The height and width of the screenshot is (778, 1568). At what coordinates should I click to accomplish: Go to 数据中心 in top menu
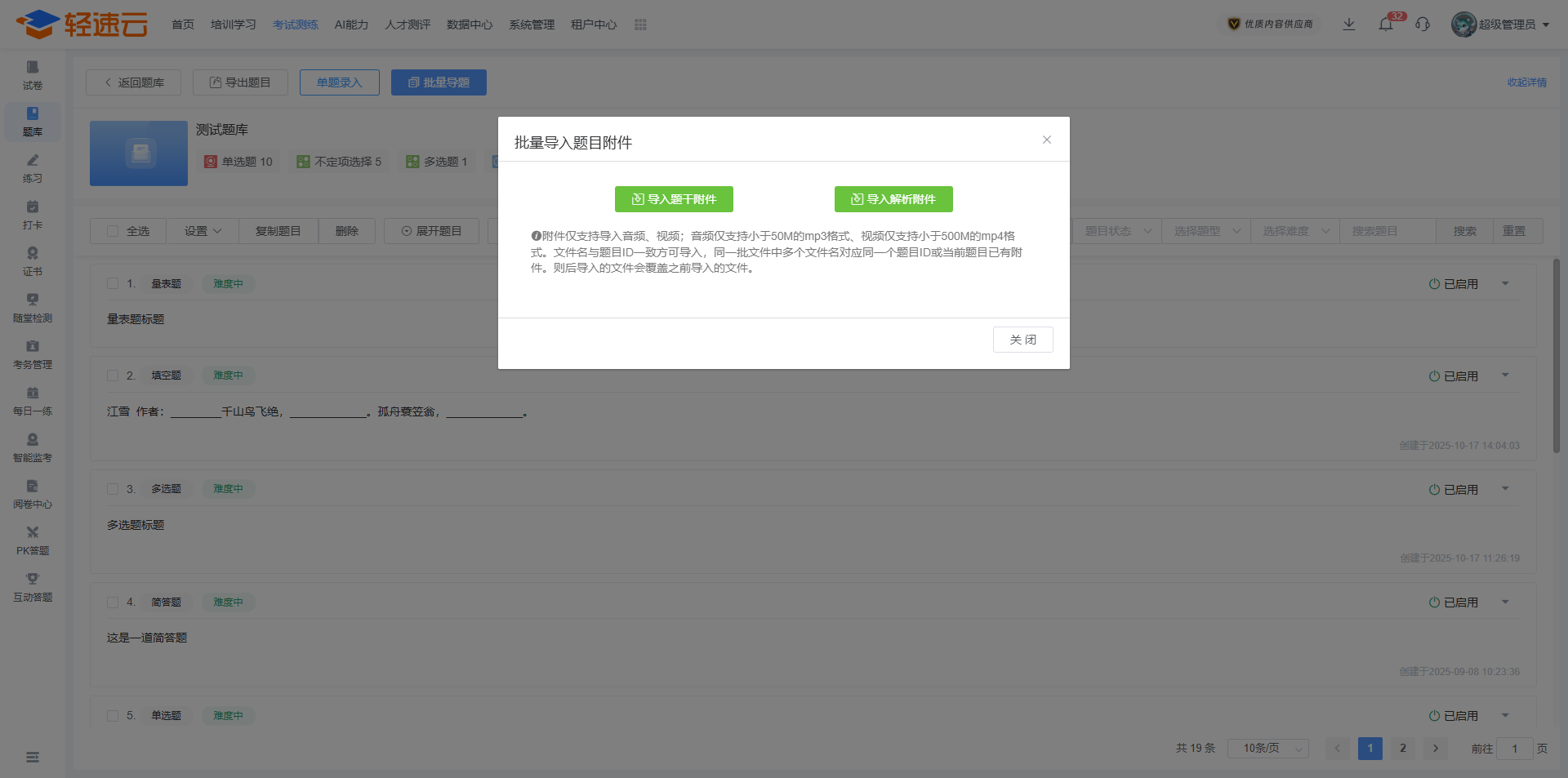pos(470,24)
